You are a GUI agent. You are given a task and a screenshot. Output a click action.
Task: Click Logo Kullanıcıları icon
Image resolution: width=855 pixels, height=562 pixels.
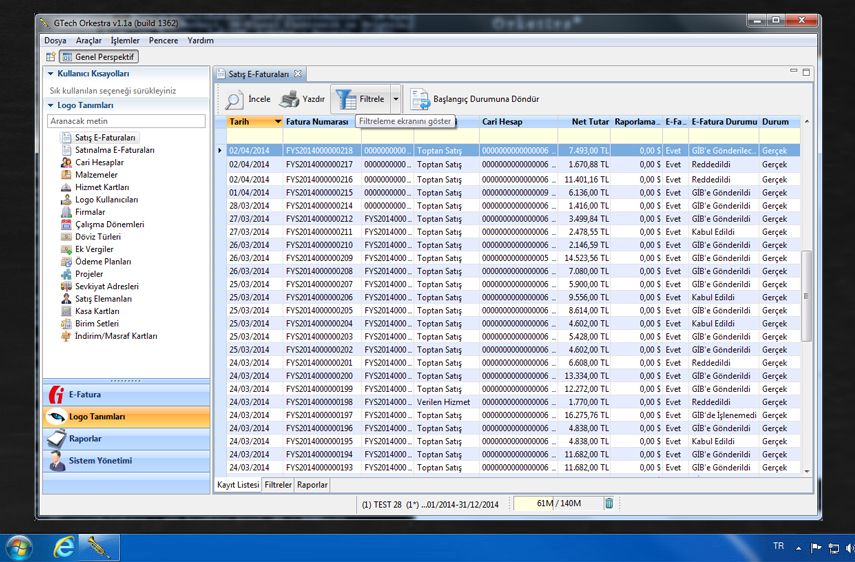point(67,200)
